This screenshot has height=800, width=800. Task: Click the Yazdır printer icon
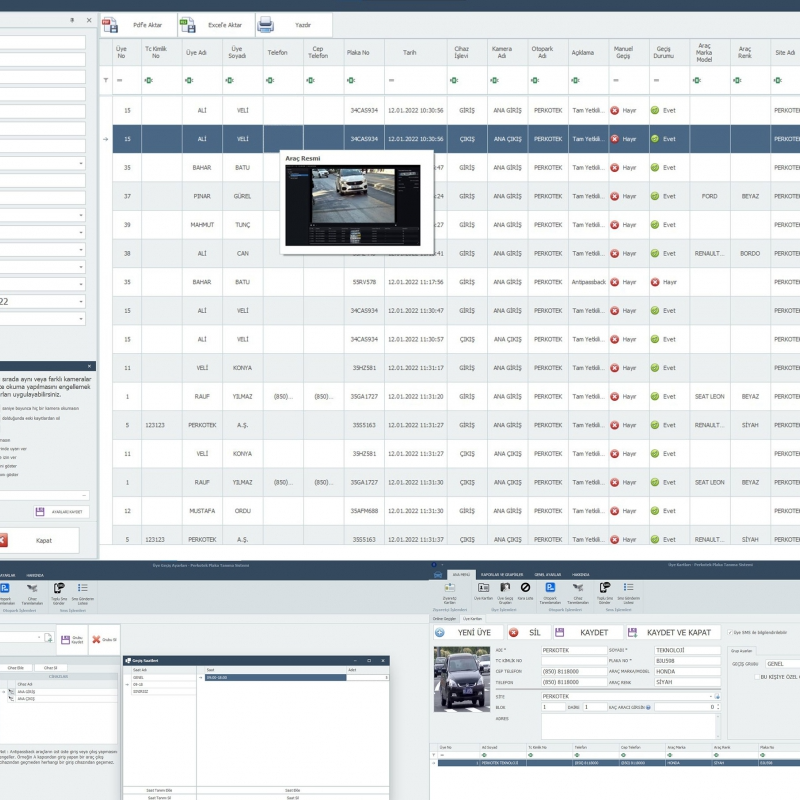click(x=266, y=26)
